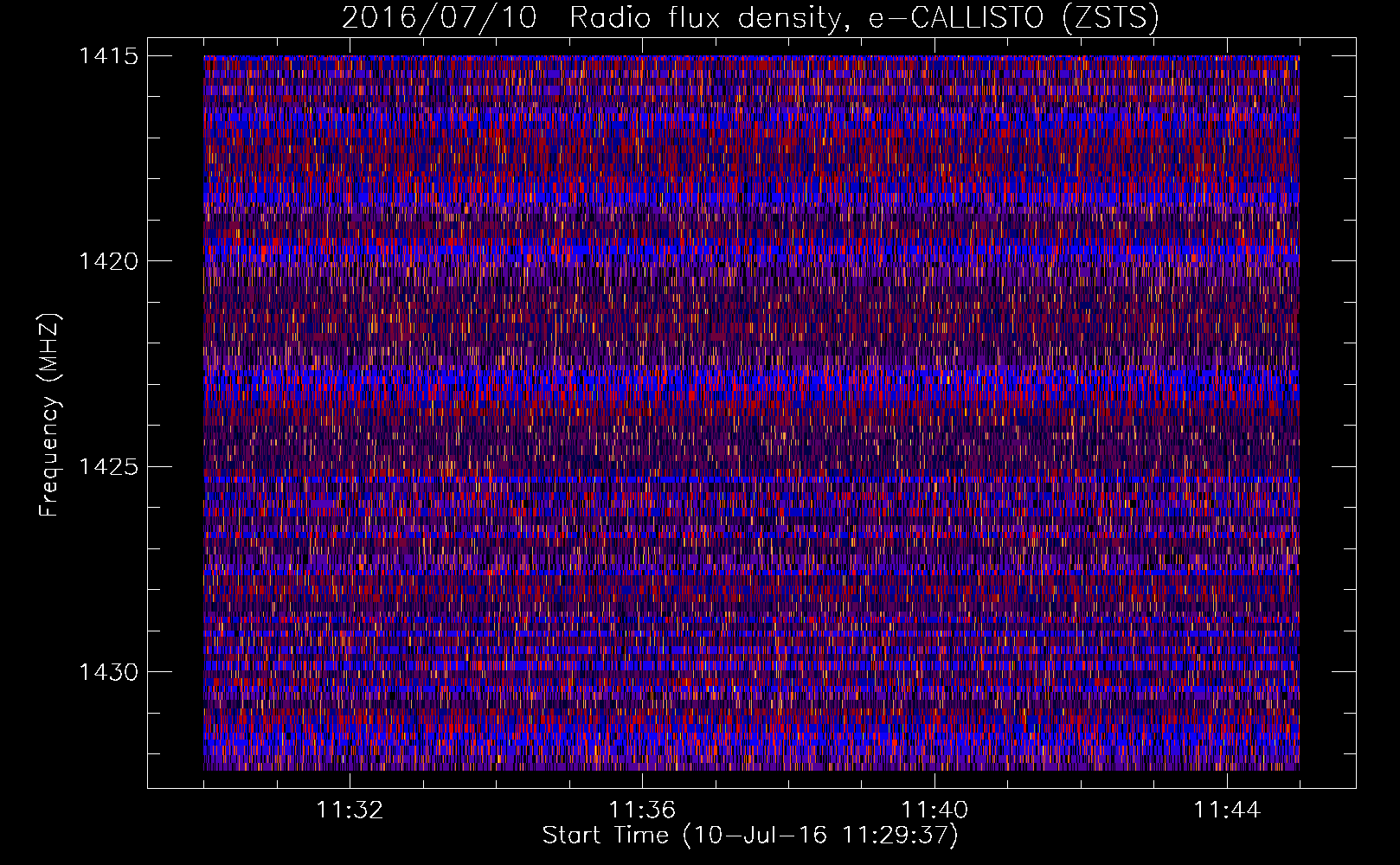This screenshot has height=865, width=1400.
Task: Click the 1415 frequency tick label
Action: 108,56
